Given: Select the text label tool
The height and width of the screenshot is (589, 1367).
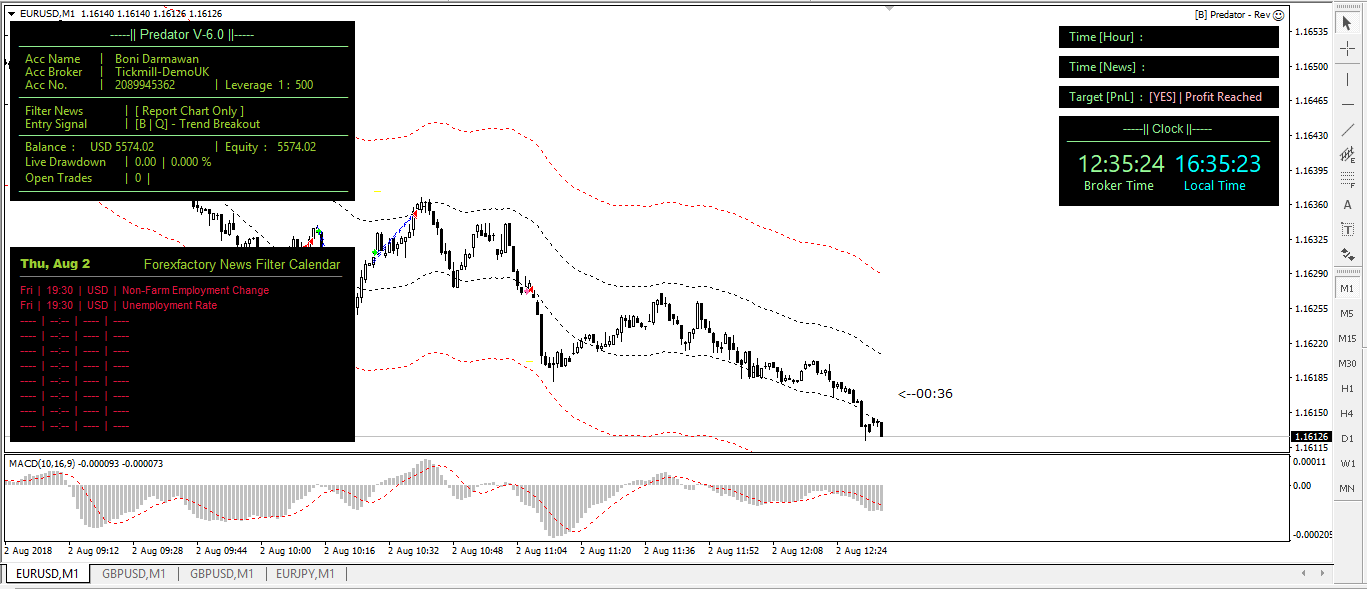Looking at the screenshot, I should (x=1347, y=230).
